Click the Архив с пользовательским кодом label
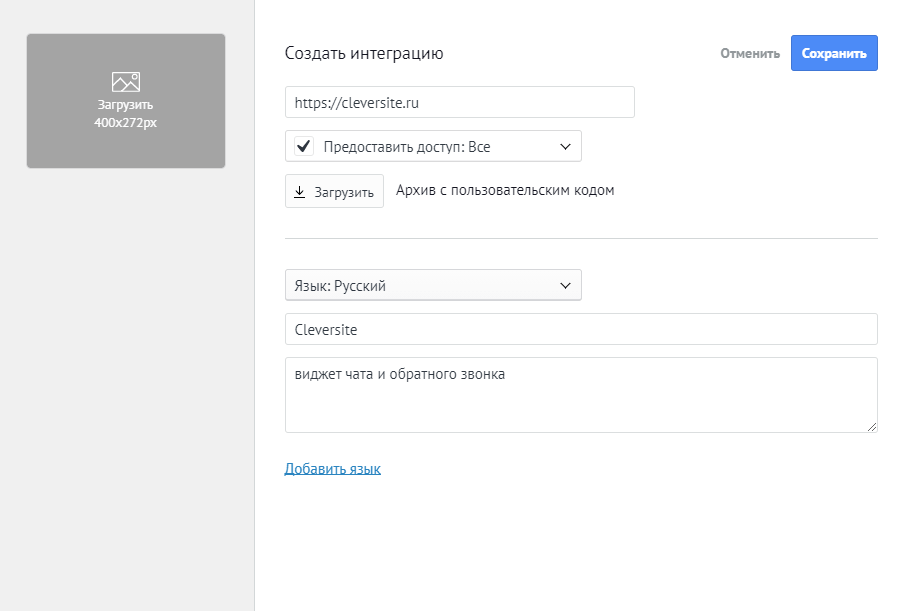The width and height of the screenshot is (903, 611). pos(505,191)
